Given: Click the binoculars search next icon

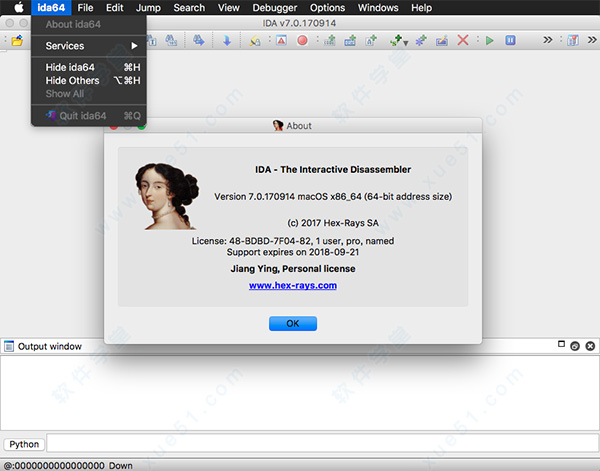Looking at the screenshot, I should [171, 40].
